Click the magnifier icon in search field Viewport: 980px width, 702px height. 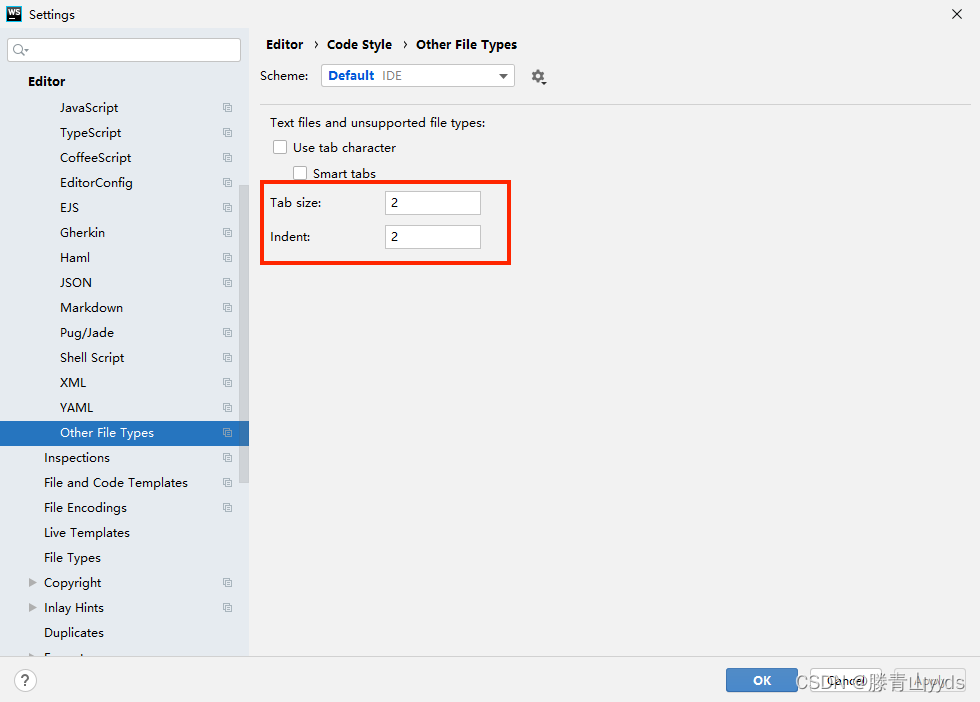pyautogui.click(x=18, y=49)
